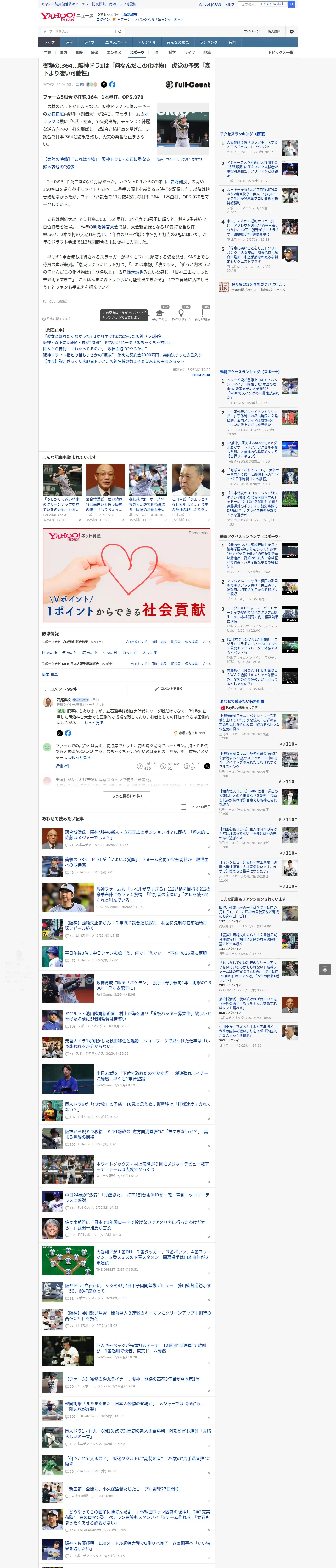Image resolution: width=336 pixels, height=1568 pixels.
Task: Click the ログイン link
Action: coord(103,20)
